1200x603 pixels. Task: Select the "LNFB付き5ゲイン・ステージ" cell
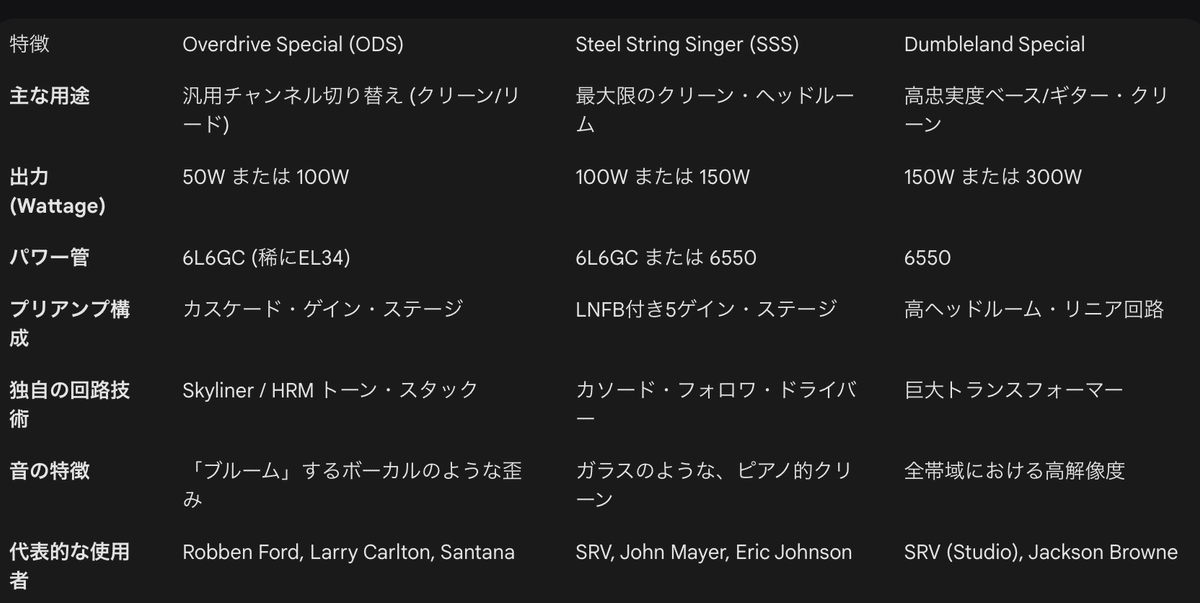[x=706, y=310]
